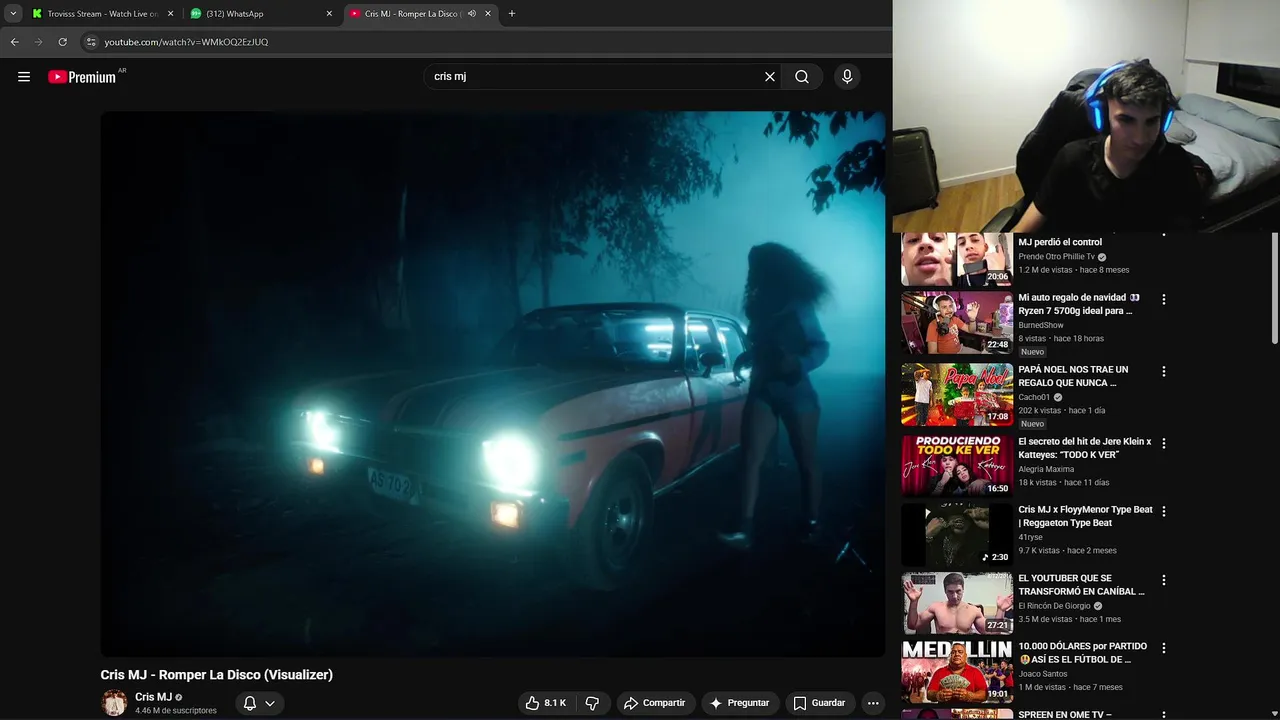Clear the search box with X
Image resolution: width=1280 pixels, height=720 pixels.
click(770, 77)
